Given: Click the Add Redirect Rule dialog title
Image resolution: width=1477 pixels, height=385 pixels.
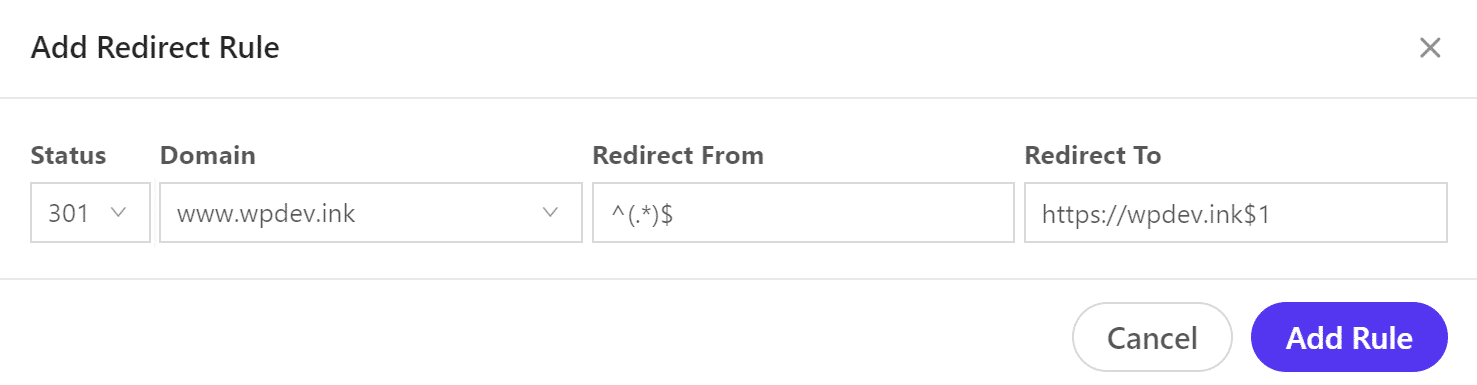Looking at the screenshot, I should [x=155, y=48].
